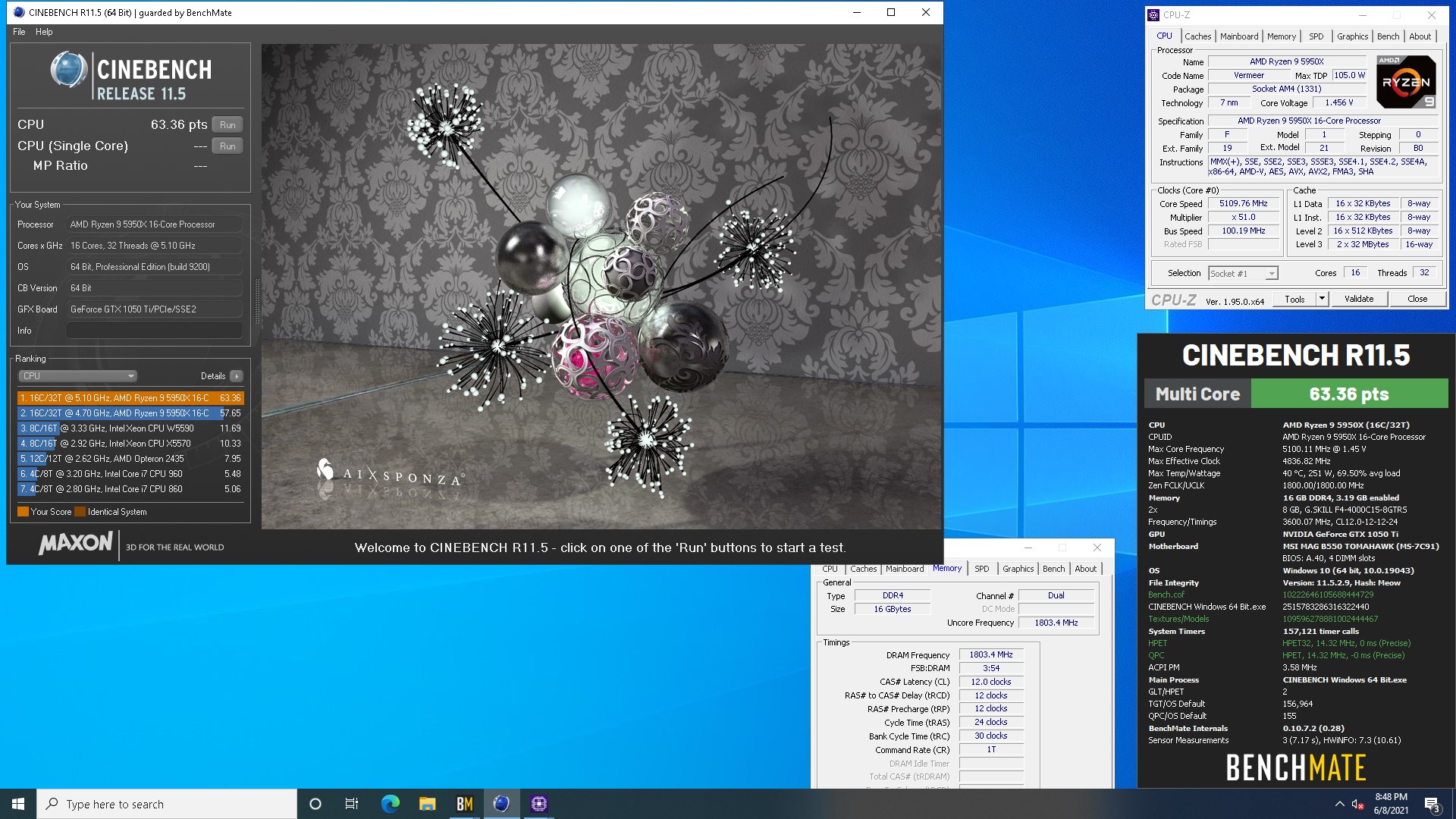
Task: Expand the Tools dropdown arrow in CPU-Z
Action: tap(1322, 300)
